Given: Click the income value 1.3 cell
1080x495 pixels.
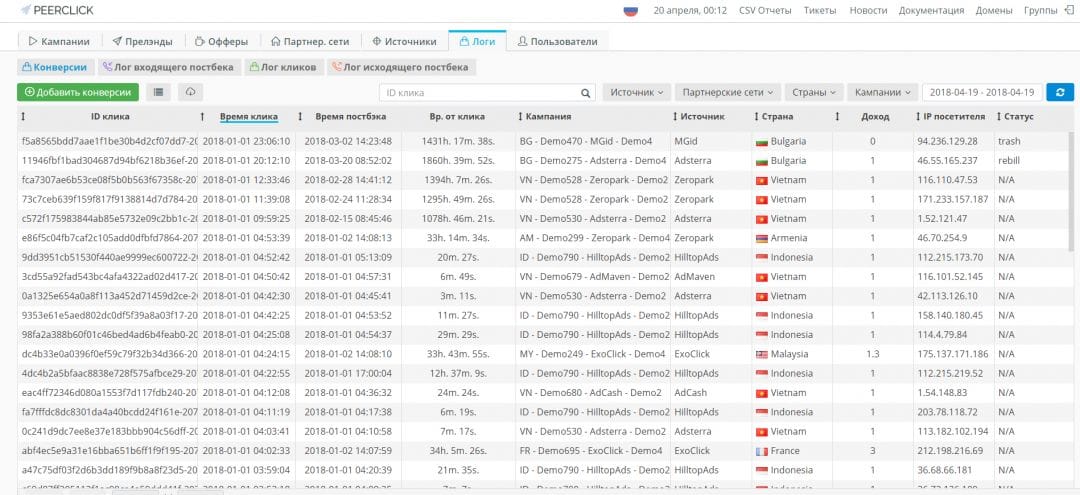Looking at the screenshot, I should (873, 355).
